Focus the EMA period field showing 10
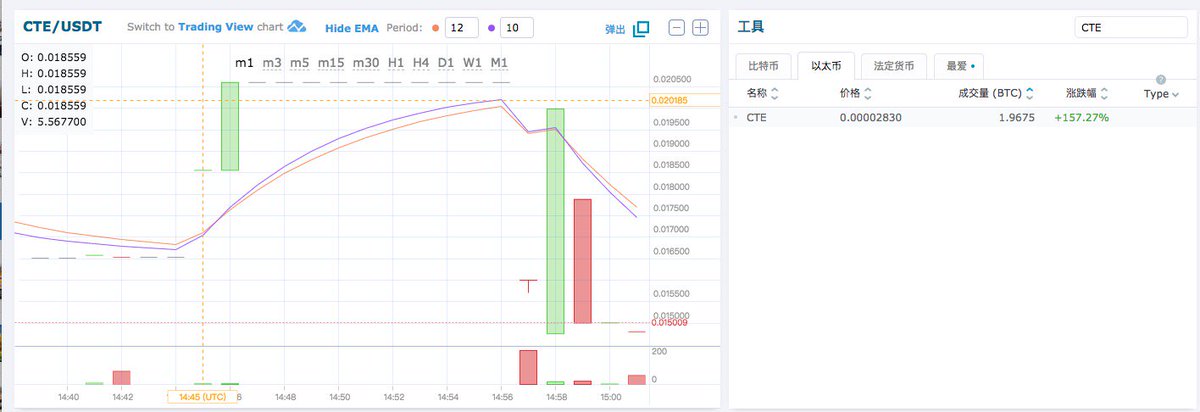Viewport: 1200px width, 412px height. coord(516,28)
